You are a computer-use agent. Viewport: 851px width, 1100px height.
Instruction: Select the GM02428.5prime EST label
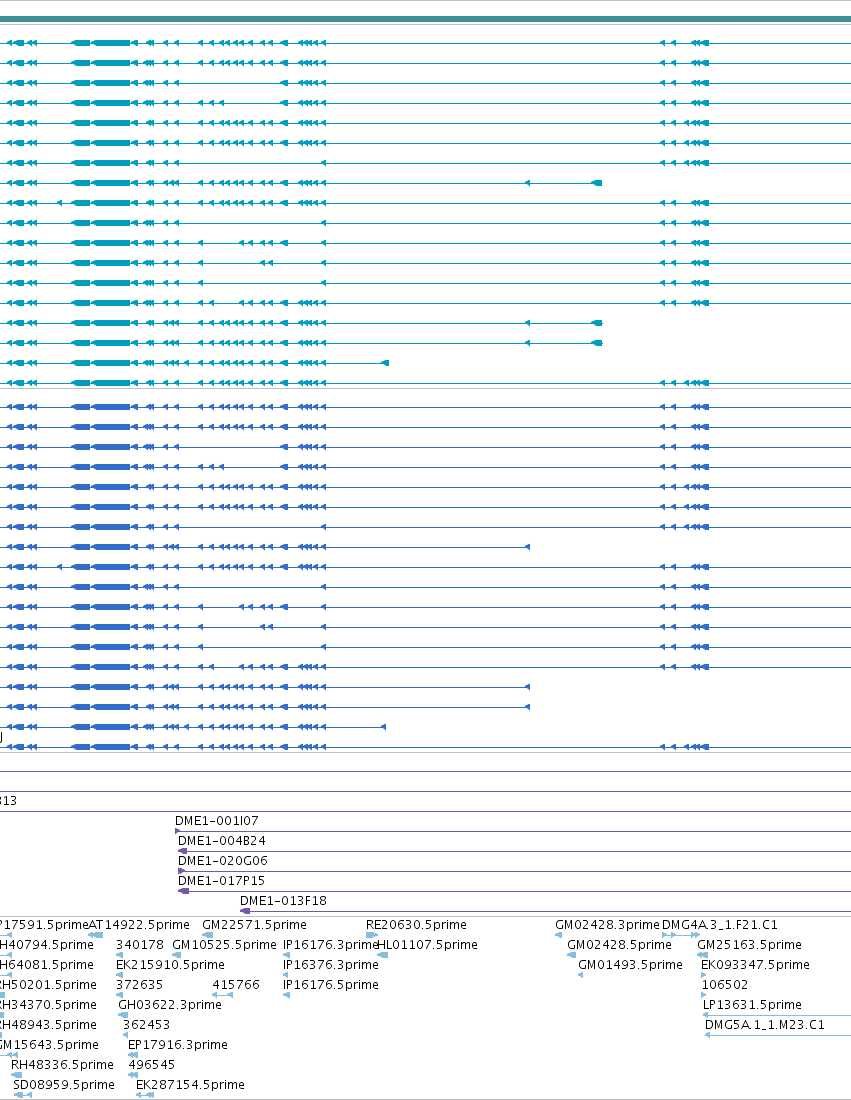(x=619, y=945)
